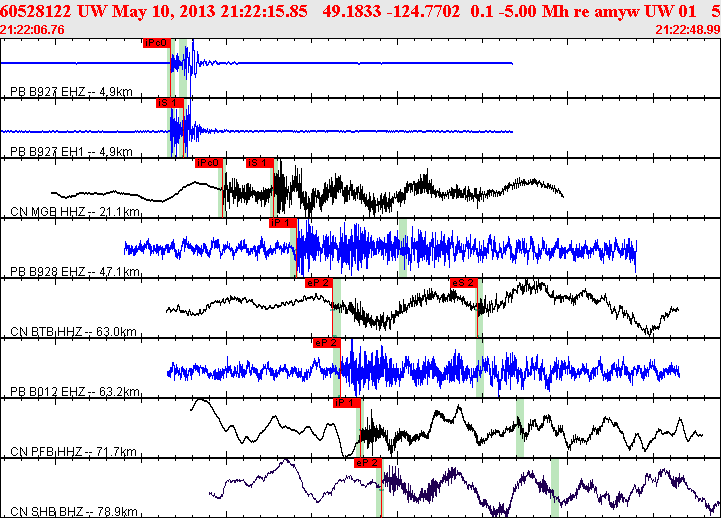Click the iP 1 pick on PFB HHZ
This screenshot has width=721, height=518.
(x=347, y=403)
